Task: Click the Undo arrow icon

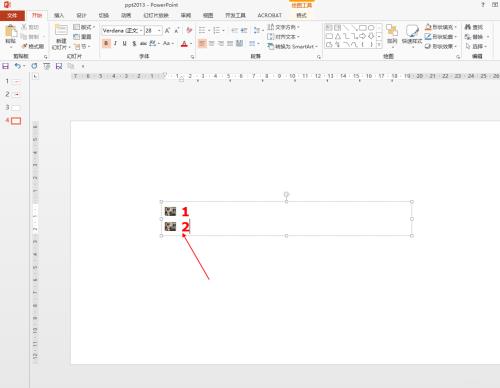Action: (x=17, y=66)
